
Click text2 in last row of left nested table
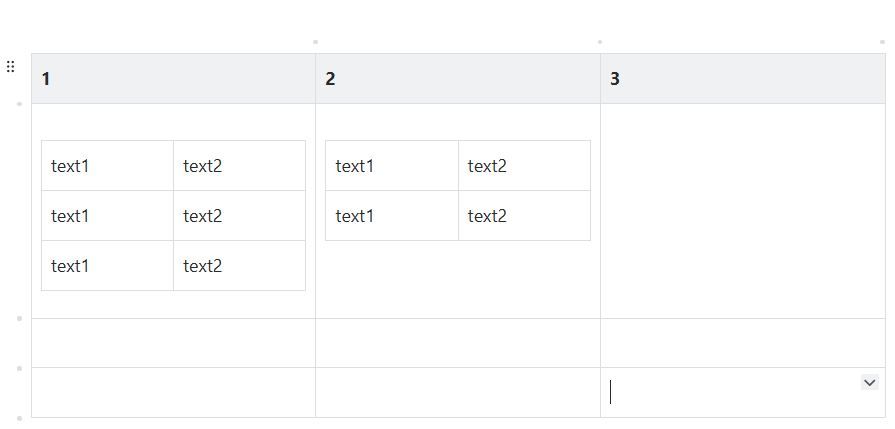(202, 266)
